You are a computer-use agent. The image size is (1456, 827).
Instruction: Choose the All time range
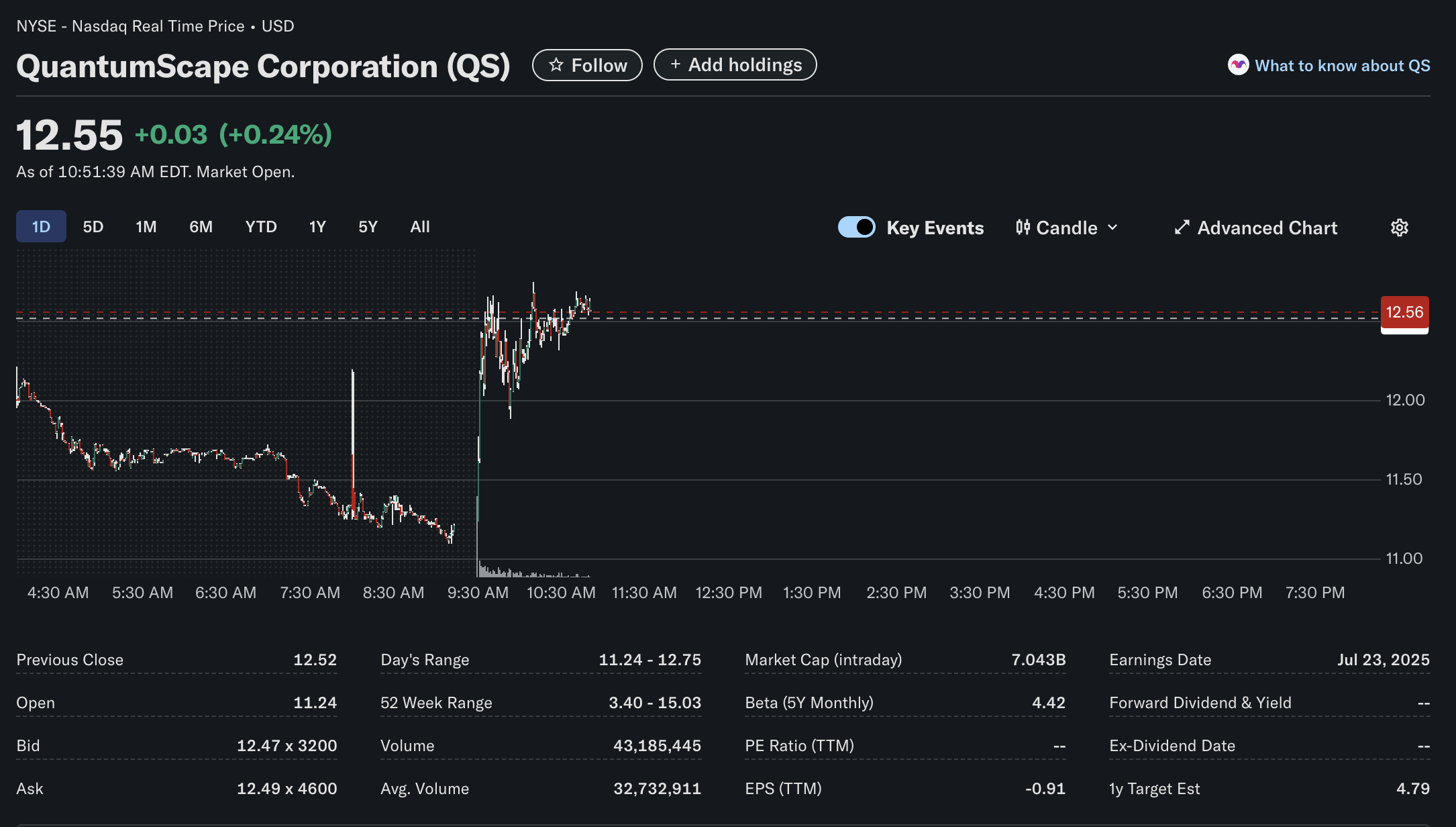pos(420,227)
